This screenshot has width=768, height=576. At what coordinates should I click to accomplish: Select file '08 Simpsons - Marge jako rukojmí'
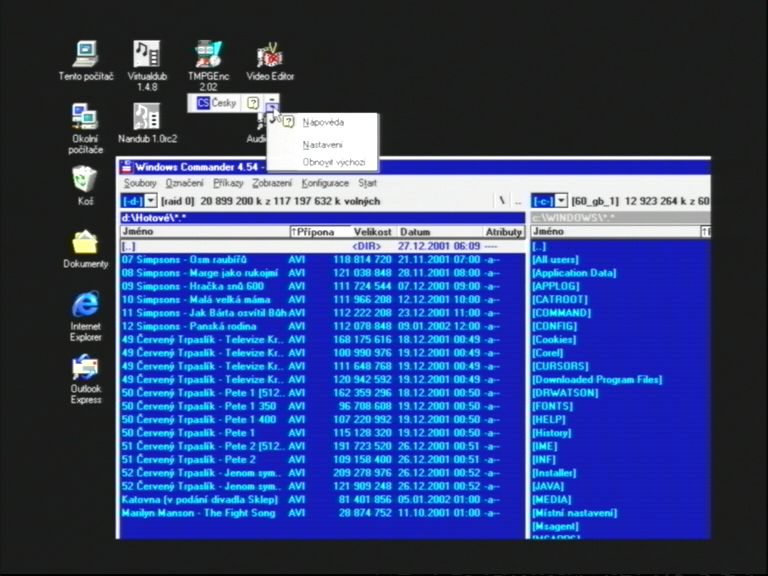coord(322,273)
